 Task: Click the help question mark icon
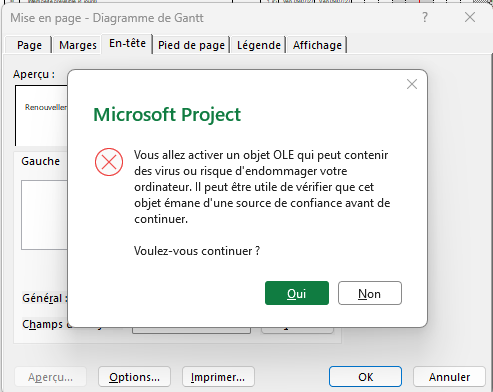[425, 17]
